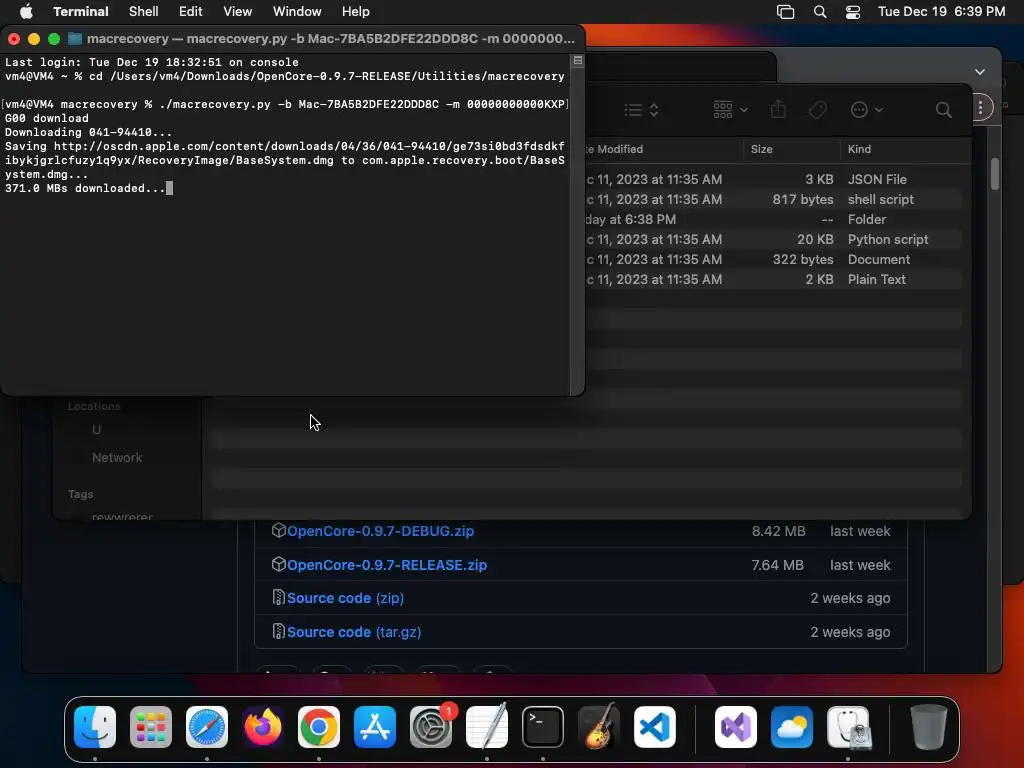The width and height of the screenshot is (1024, 768).
Task: Launch Google Chrome from the Dock
Action: [x=319, y=727]
